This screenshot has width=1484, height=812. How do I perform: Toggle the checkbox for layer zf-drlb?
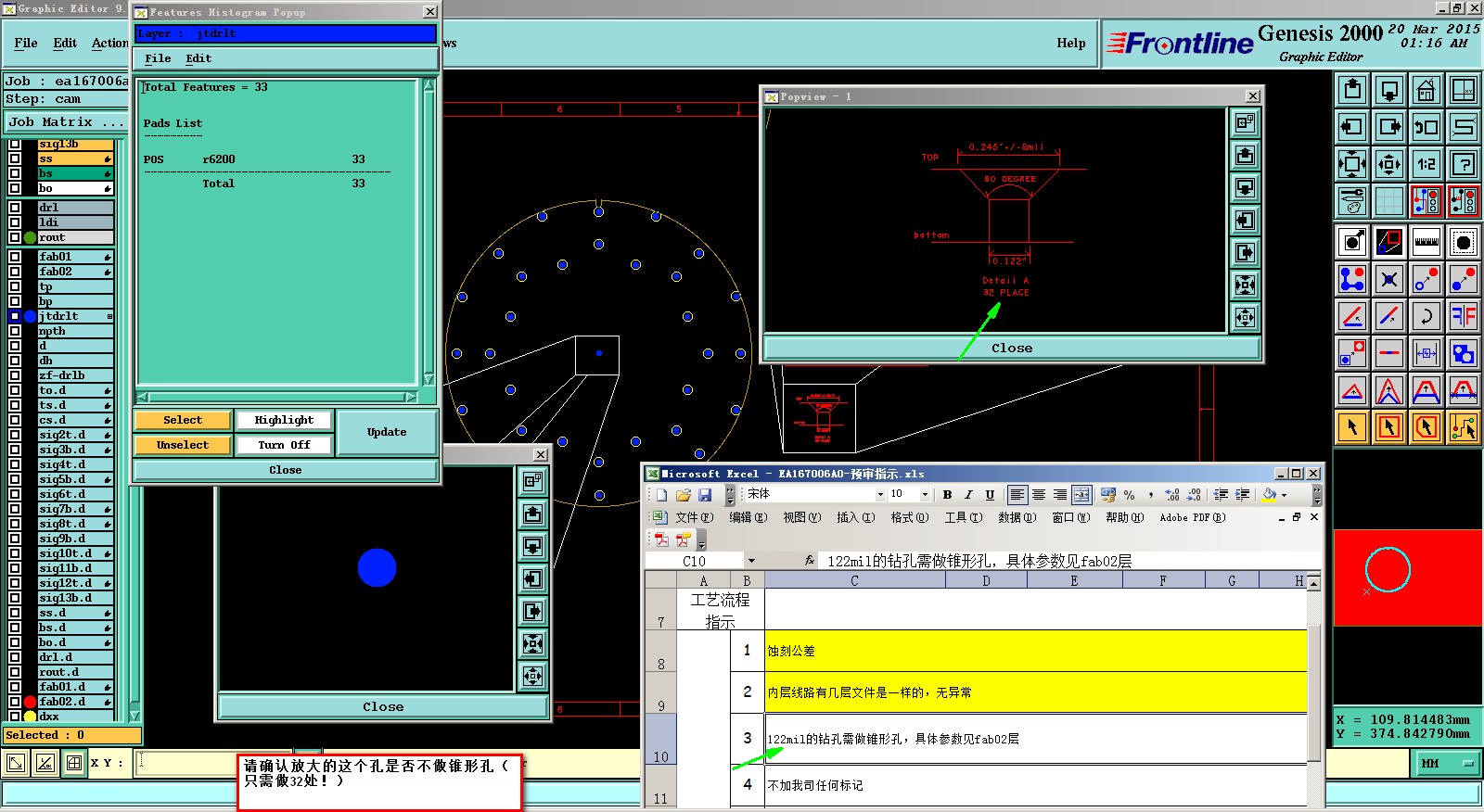click(x=15, y=375)
